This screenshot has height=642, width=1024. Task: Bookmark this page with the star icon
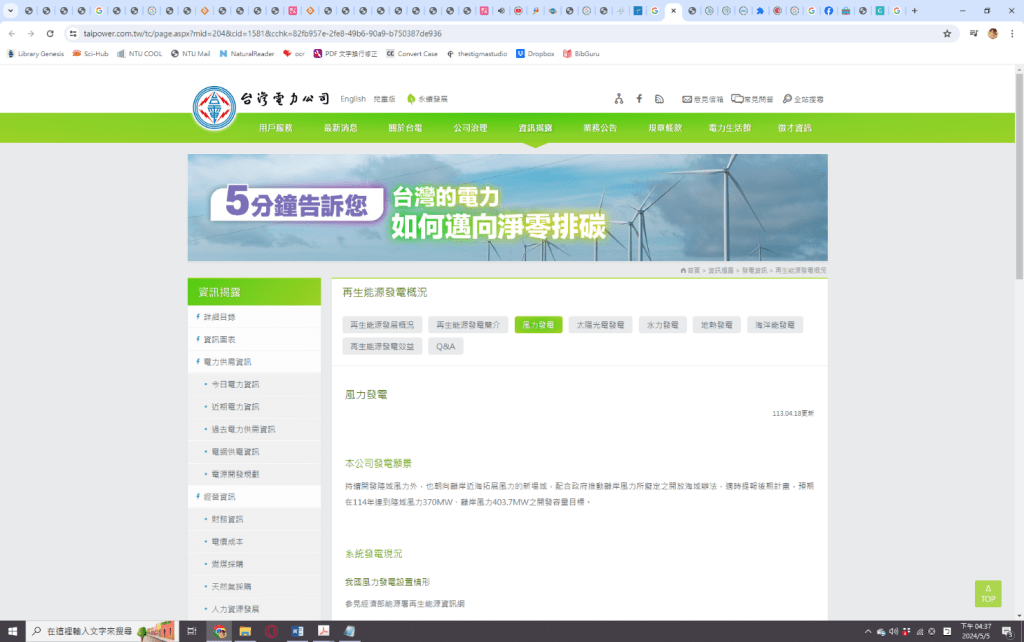click(946, 33)
